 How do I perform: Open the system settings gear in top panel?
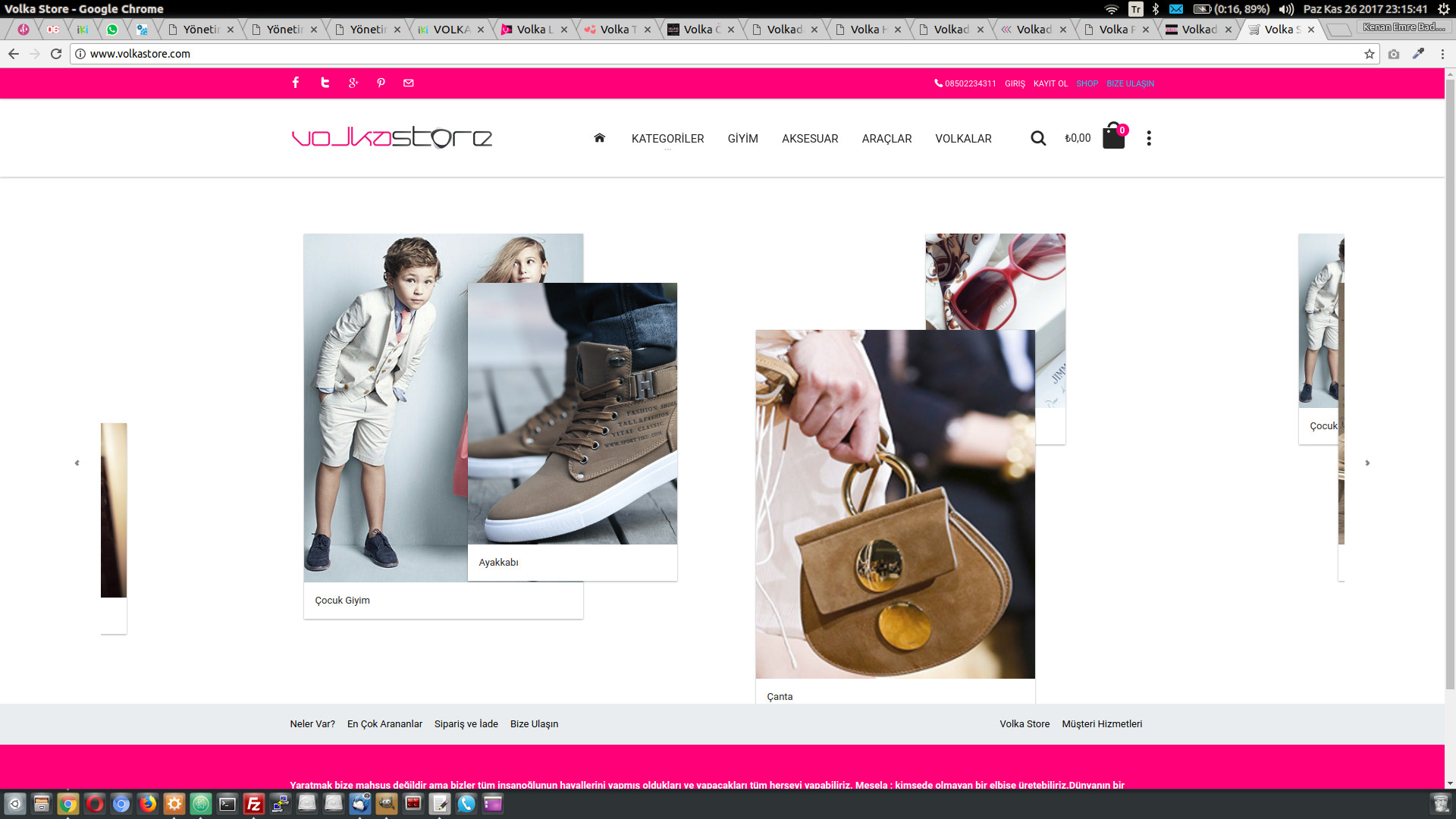[x=1444, y=9]
